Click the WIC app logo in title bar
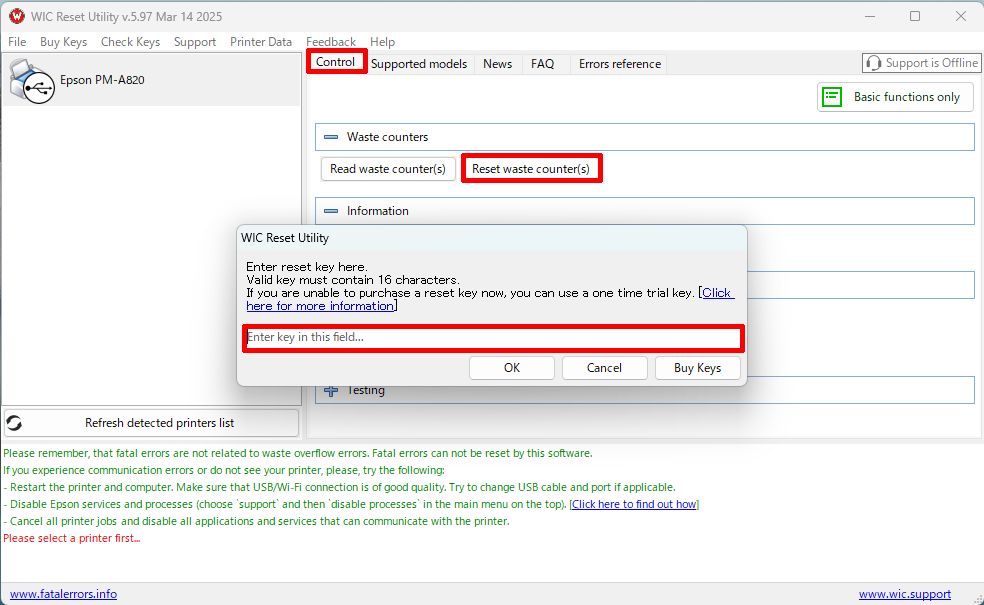This screenshot has height=605, width=984. [x=16, y=16]
